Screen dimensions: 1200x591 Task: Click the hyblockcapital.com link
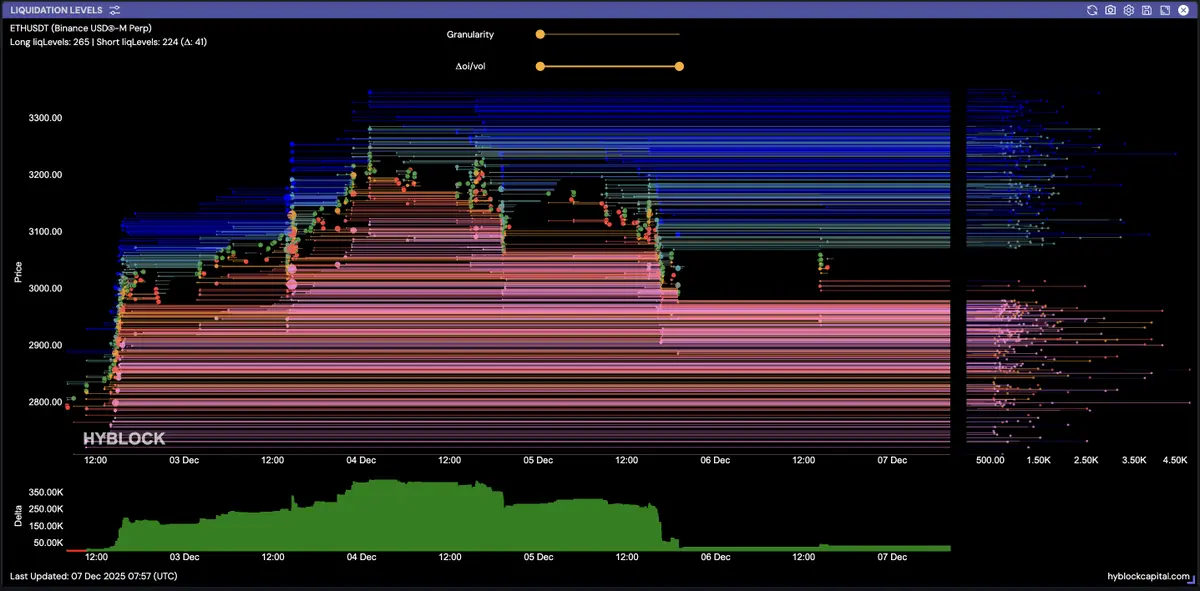click(1149, 576)
